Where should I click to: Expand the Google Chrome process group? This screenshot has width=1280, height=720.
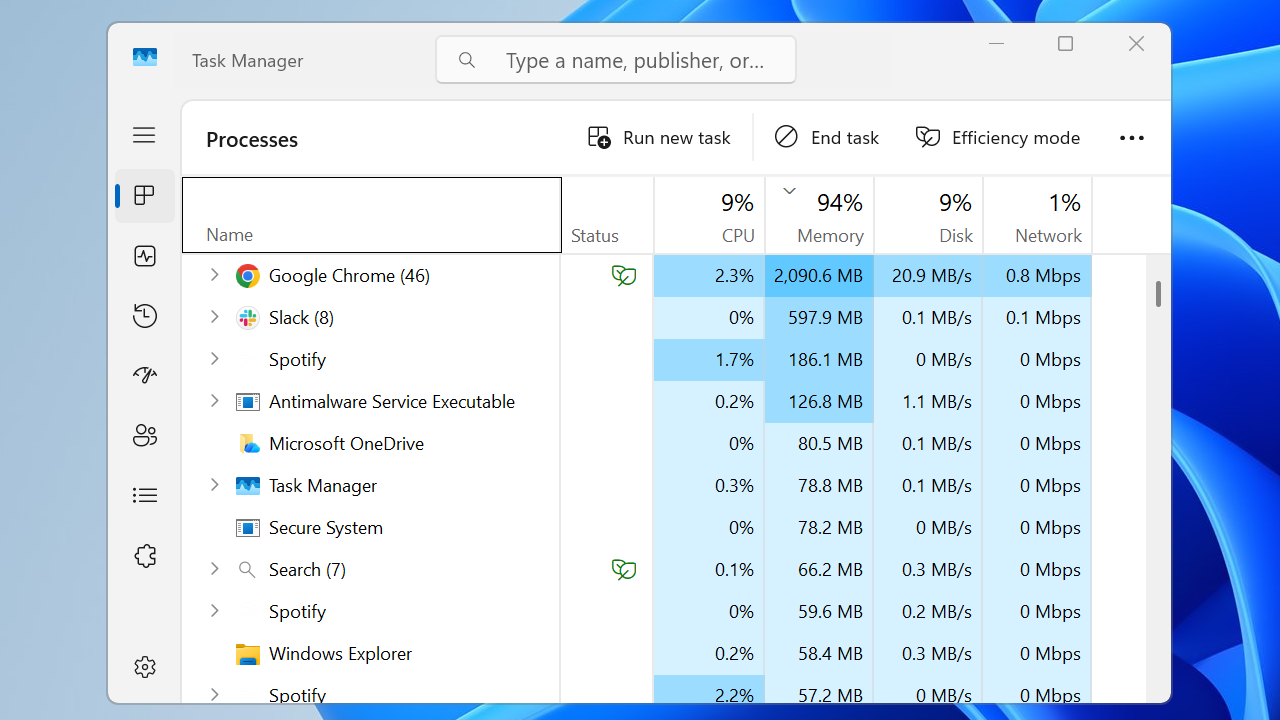214,275
